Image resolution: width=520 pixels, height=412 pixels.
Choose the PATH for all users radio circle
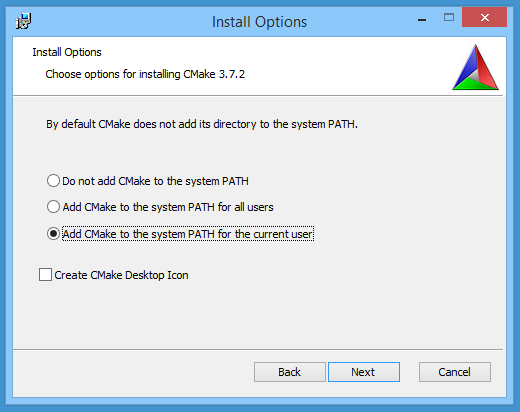53,207
